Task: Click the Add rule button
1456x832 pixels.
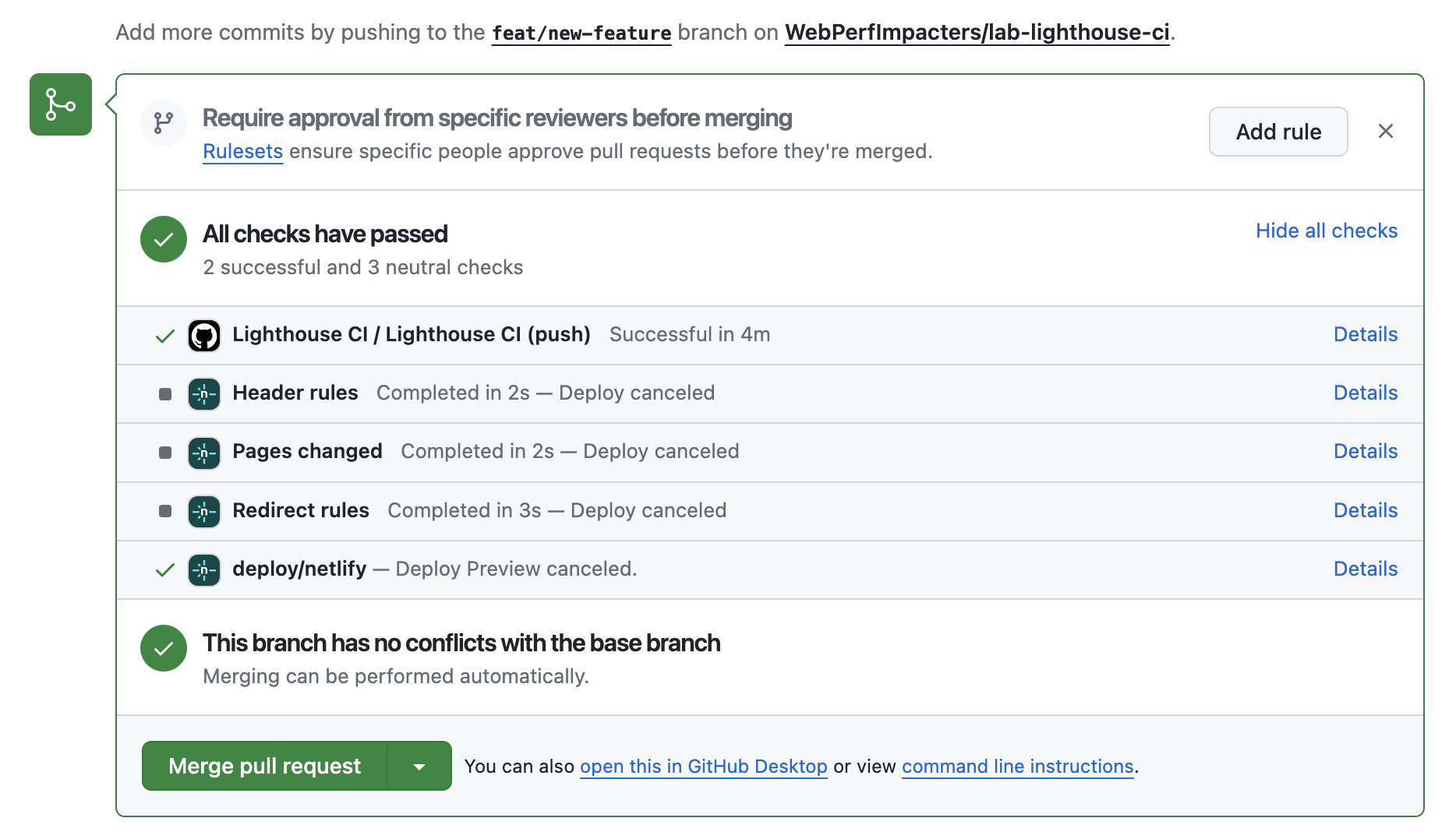Action: (x=1278, y=132)
